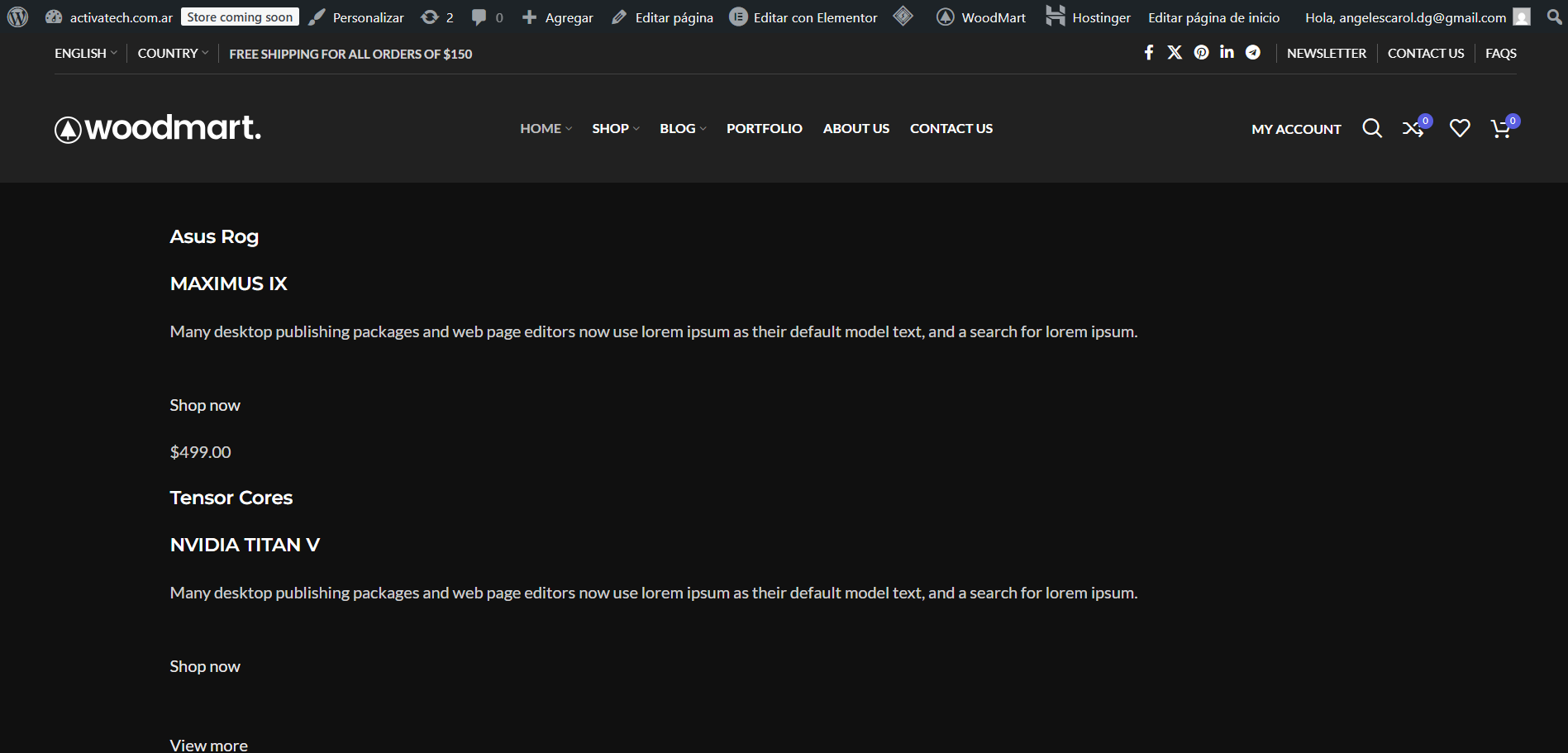1568x753 pixels.
Task: Open the About Us menu item
Action: [855, 128]
